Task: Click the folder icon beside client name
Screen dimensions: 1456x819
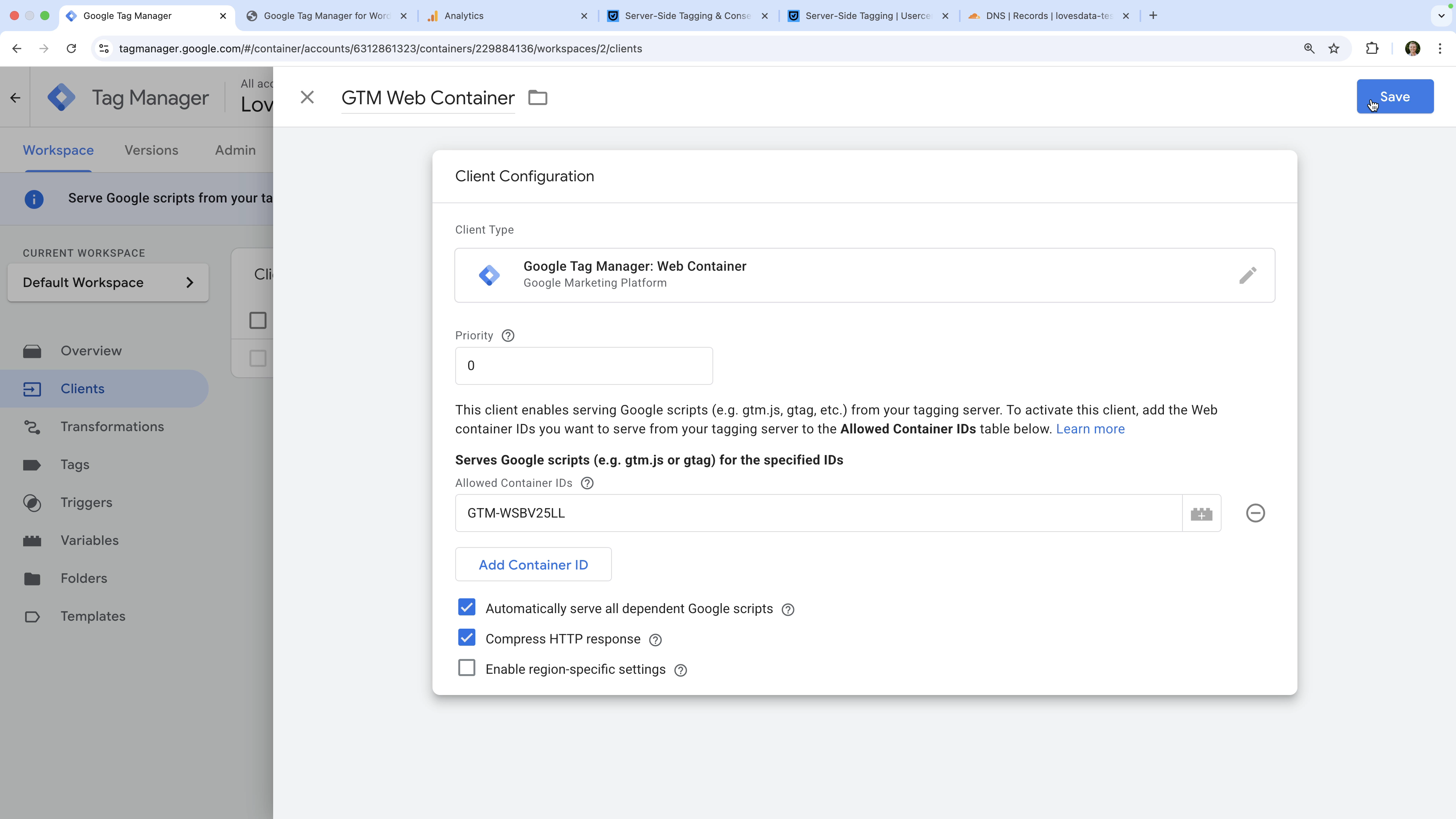Action: pyautogui.click(x=538, y=98)
